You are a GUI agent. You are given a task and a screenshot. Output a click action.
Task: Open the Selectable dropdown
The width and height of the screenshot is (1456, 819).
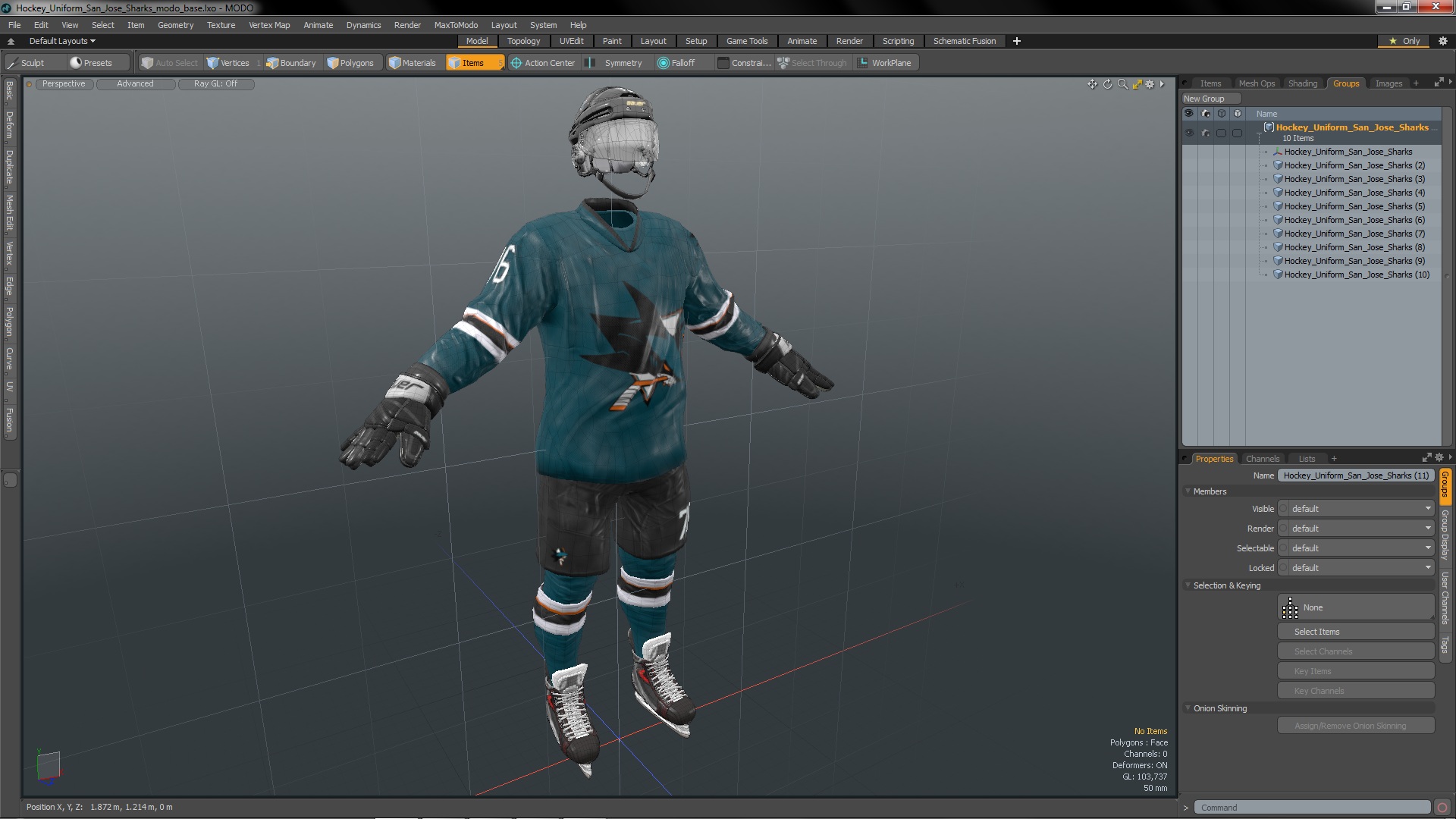coord(1360,548)
